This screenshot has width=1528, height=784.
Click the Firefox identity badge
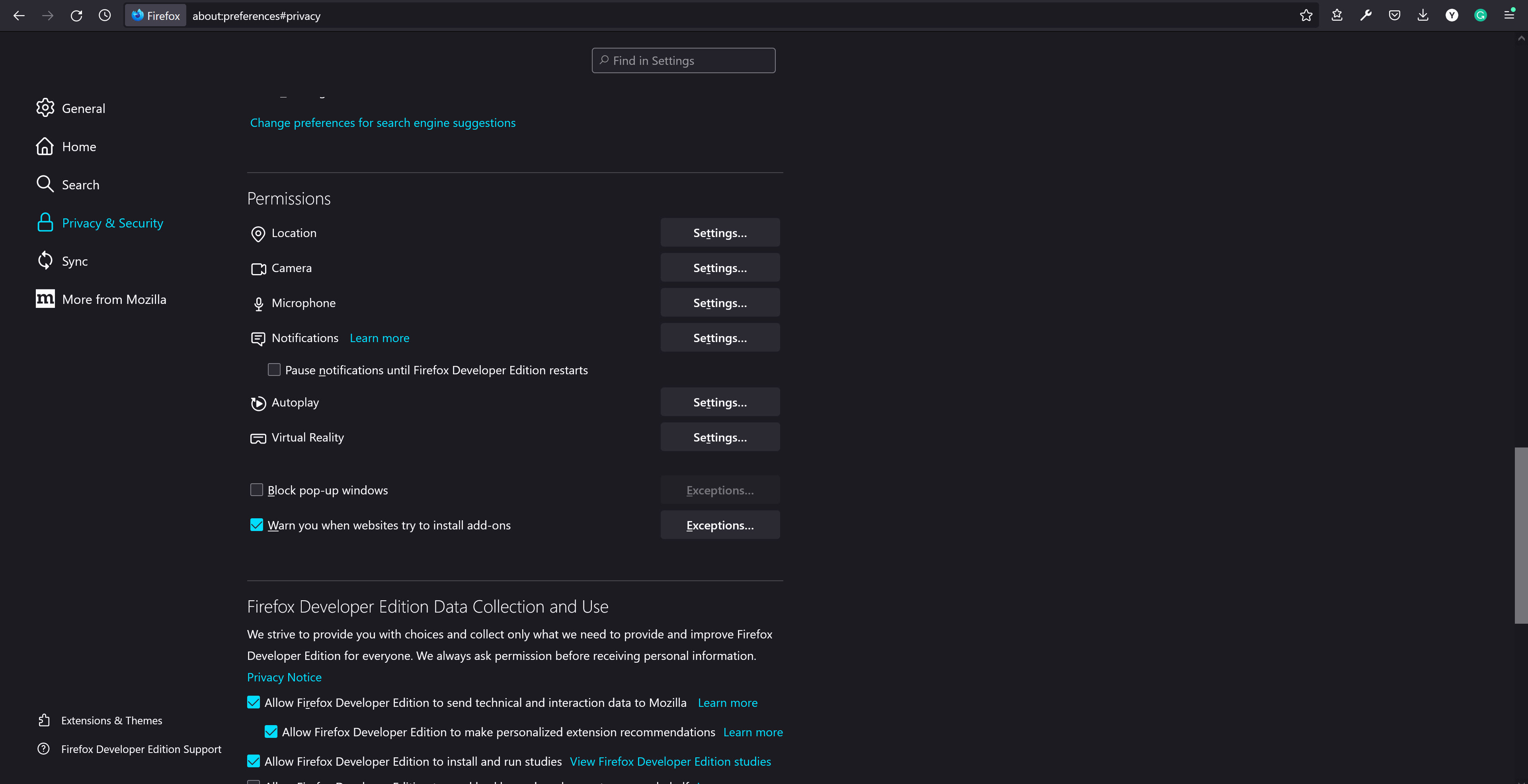pos(155,16)
